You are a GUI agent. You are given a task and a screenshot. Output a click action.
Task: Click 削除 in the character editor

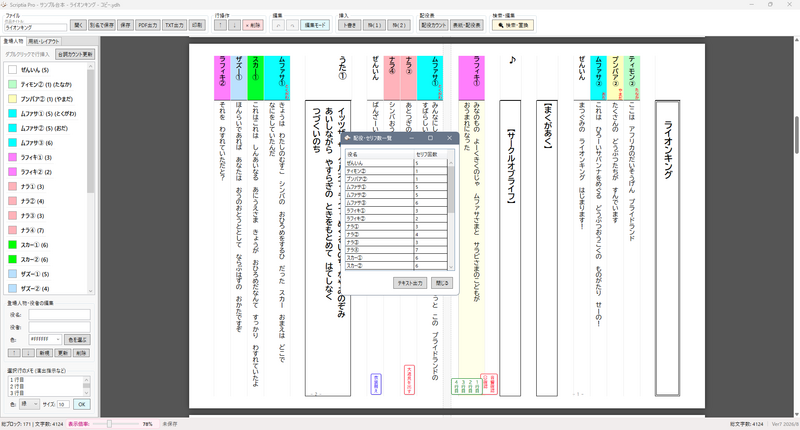pos(81,353)
